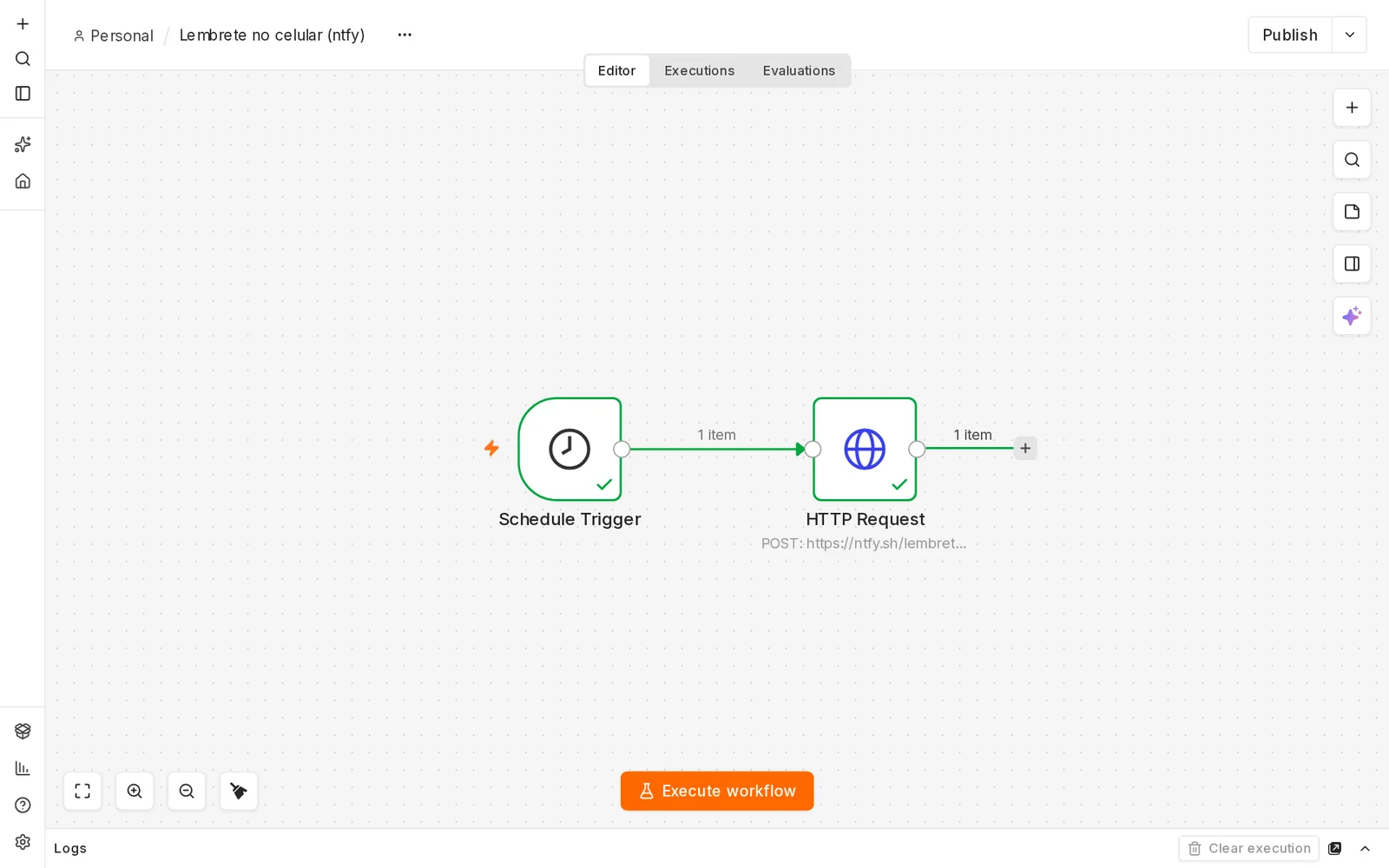Switch to the Evaluations tab
Image resolution: width=1389 pixels, height=868 pixels.
pos(799,70)
